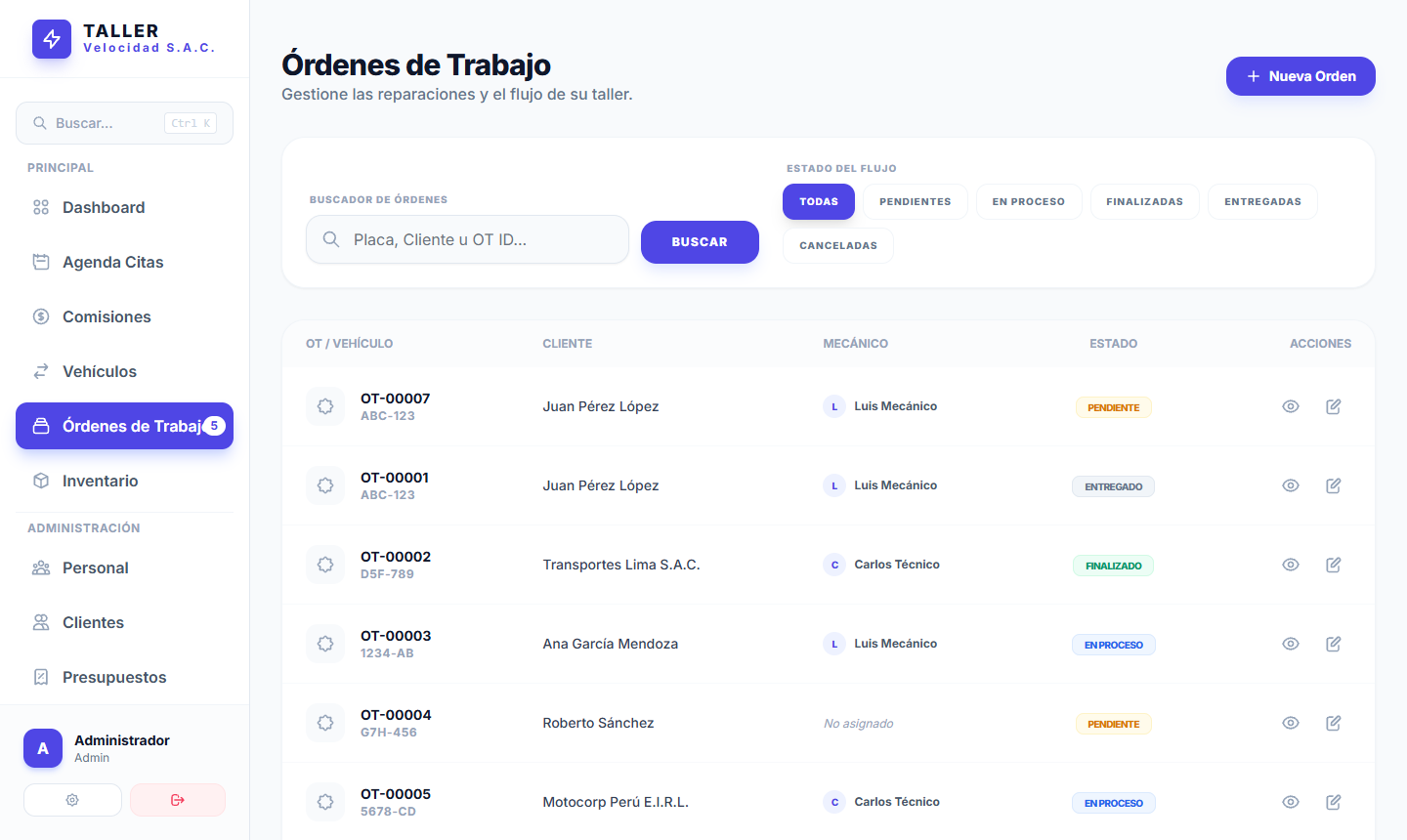Screen dimensions: 1407x840
Task: Click the gear icon for OT-00004
Action: tap(325, 723)
